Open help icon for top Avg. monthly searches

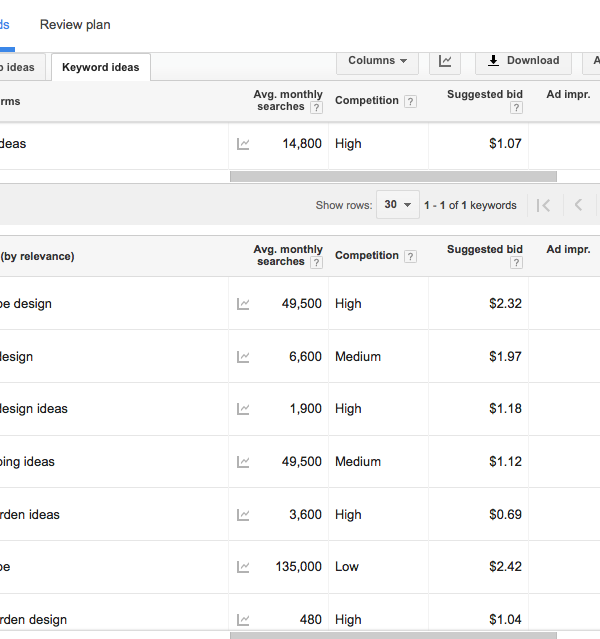316,108
